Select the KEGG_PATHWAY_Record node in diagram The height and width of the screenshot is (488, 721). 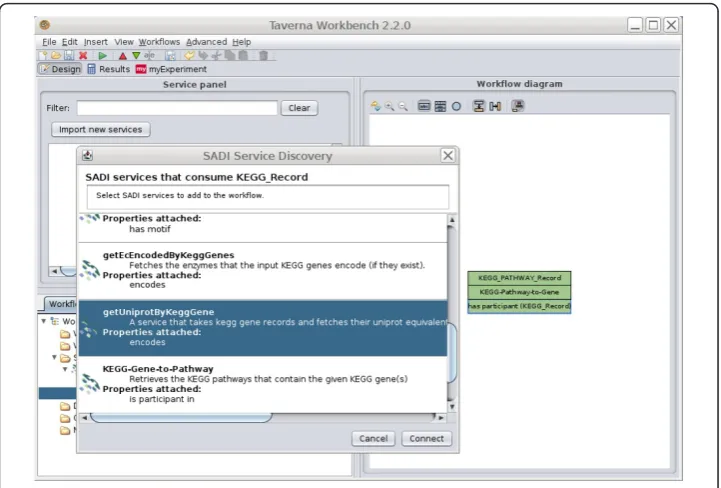pyautogui.click(x=519, y=278)
